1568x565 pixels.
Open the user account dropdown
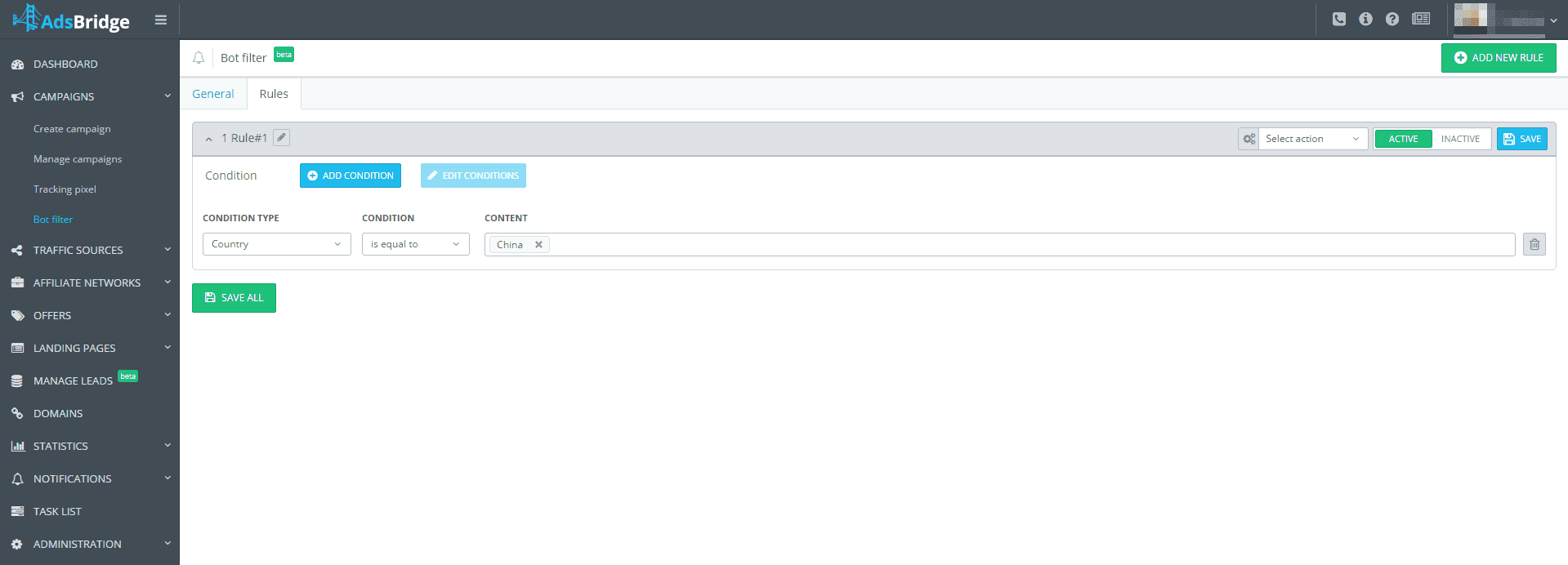coord(1553,20)
